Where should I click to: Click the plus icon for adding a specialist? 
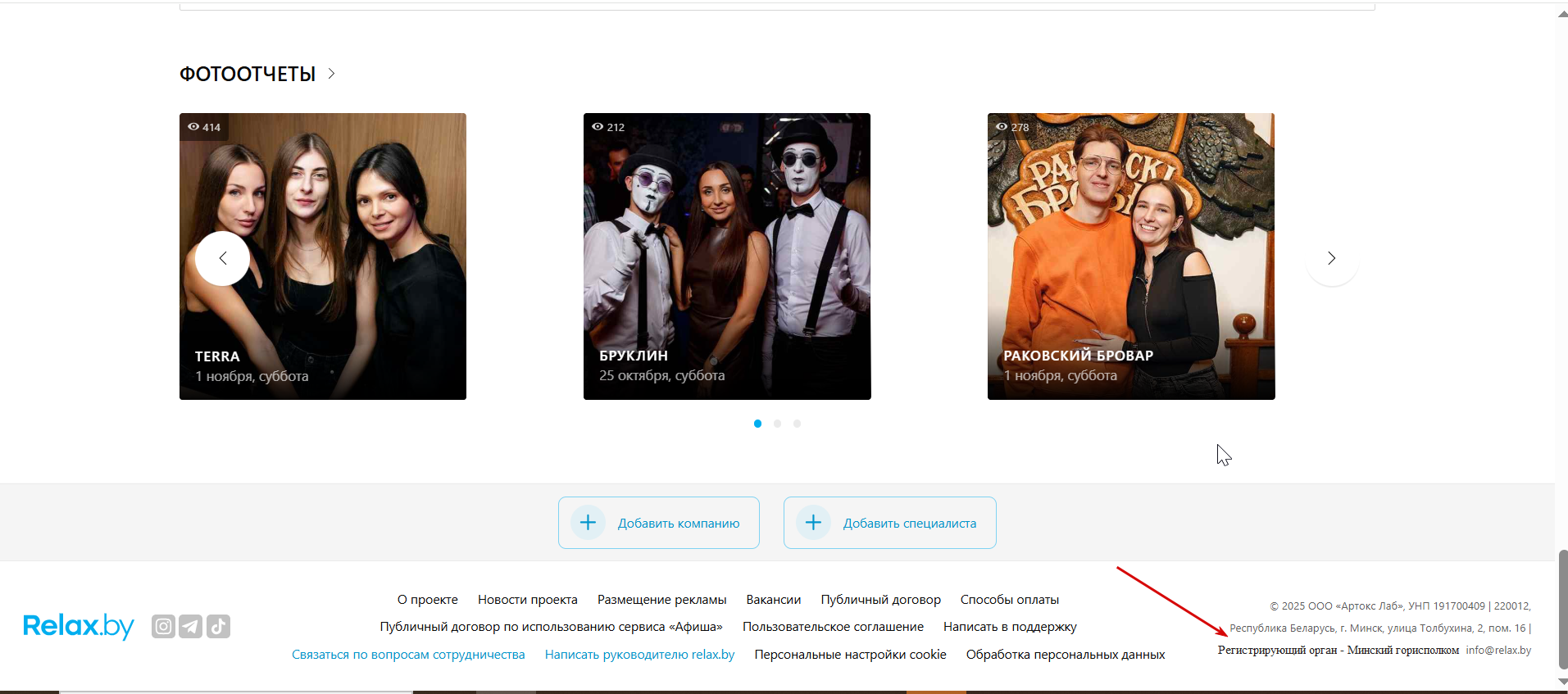pos(813,523)
